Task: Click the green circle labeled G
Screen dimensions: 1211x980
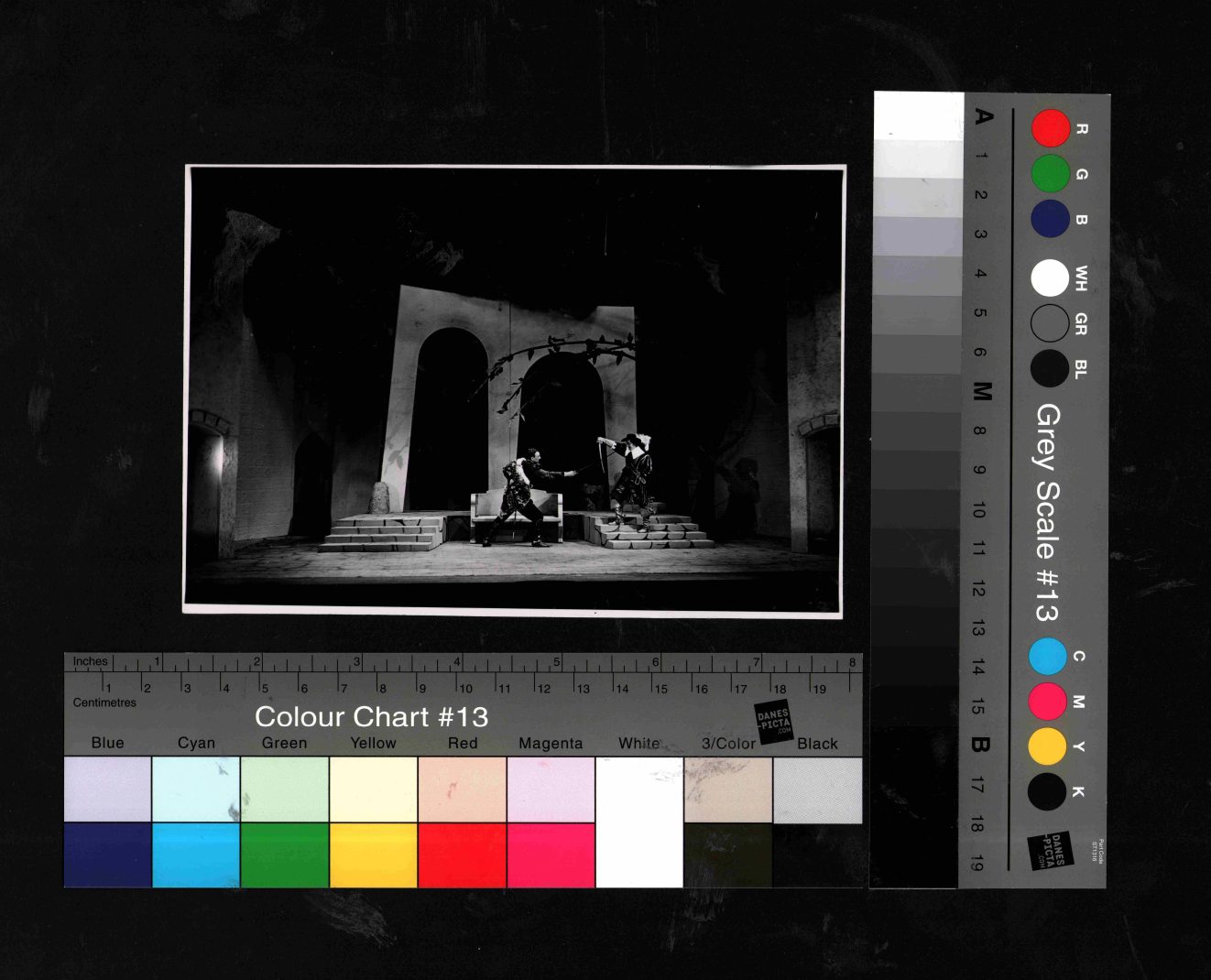Action: pos(1050,173)
